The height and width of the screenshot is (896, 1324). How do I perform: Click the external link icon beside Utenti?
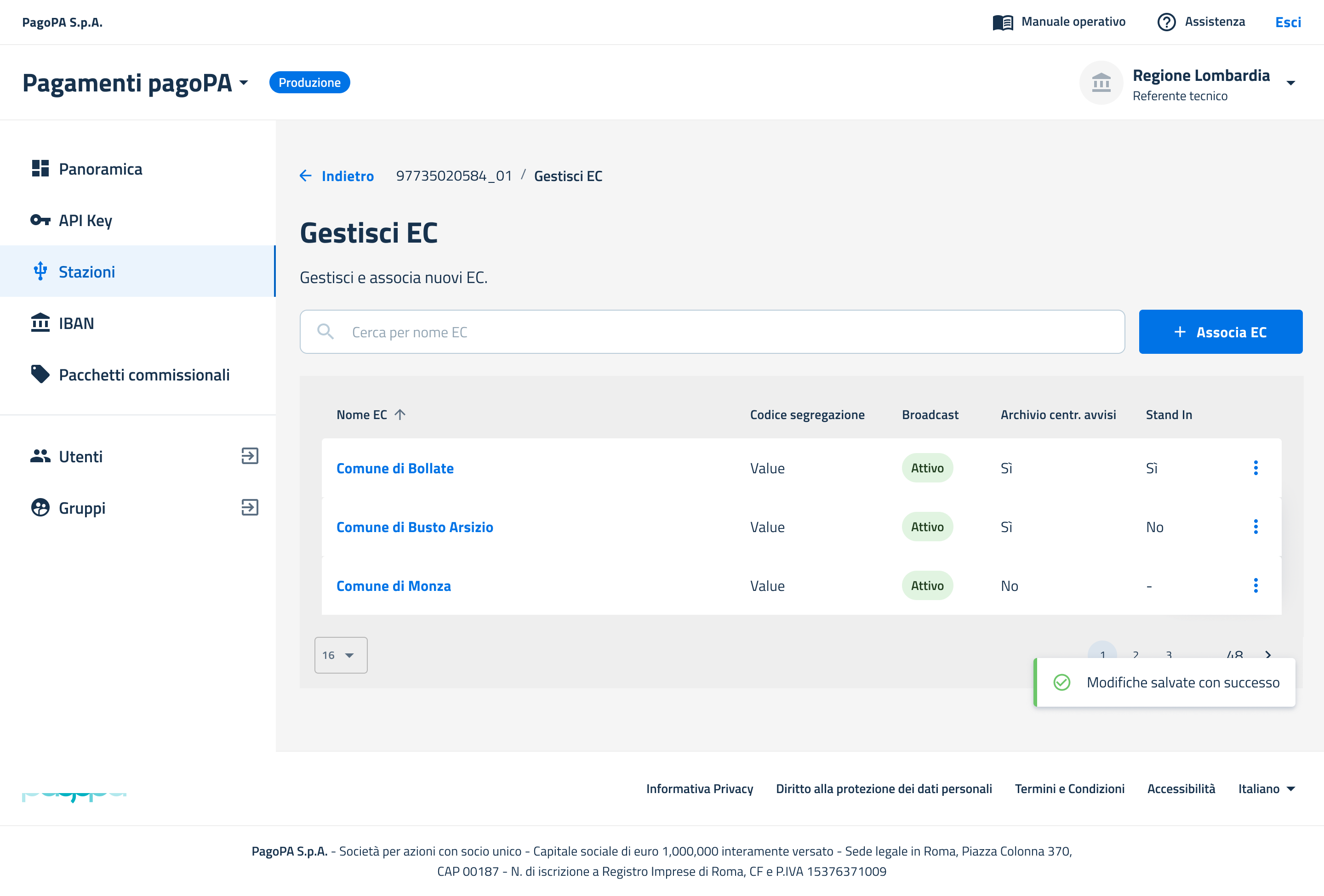tap(250, 456)
